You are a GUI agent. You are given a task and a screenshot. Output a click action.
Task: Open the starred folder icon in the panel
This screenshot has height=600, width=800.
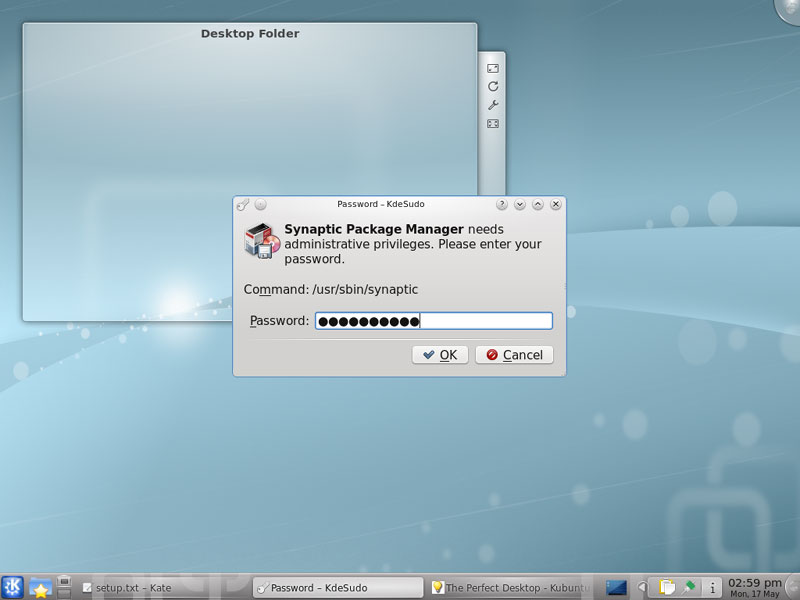(40, 587)
